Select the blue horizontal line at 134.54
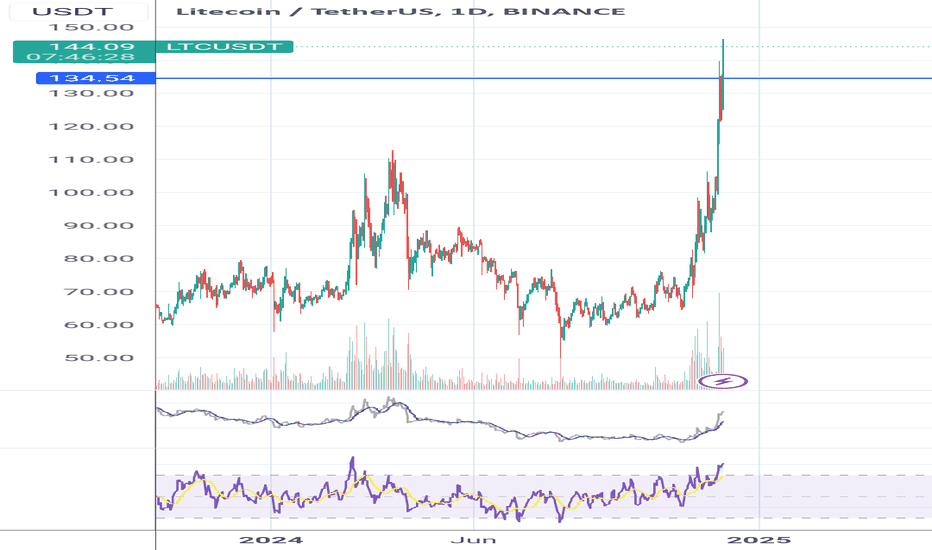The height and width of the screenshot is (550, 932). pos(543,78)
